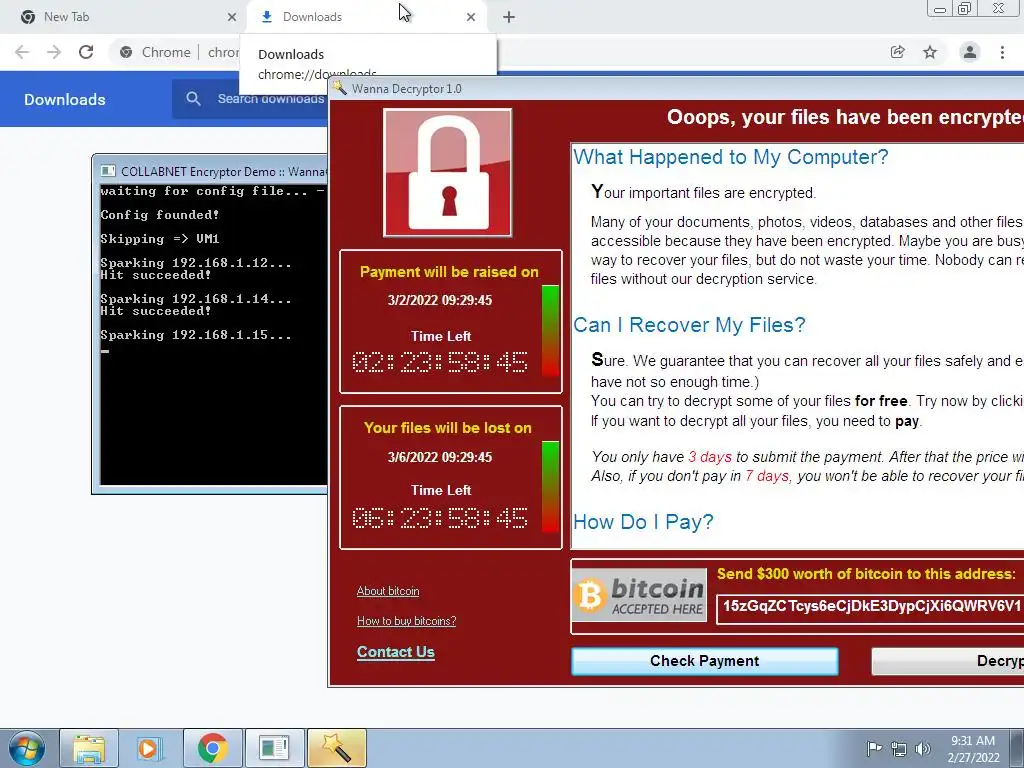The width and height of the screenshot is (1024, 768).
Task: Click the volume speaker tray icon
Action: pyautogui.click(x=923, y=749)
